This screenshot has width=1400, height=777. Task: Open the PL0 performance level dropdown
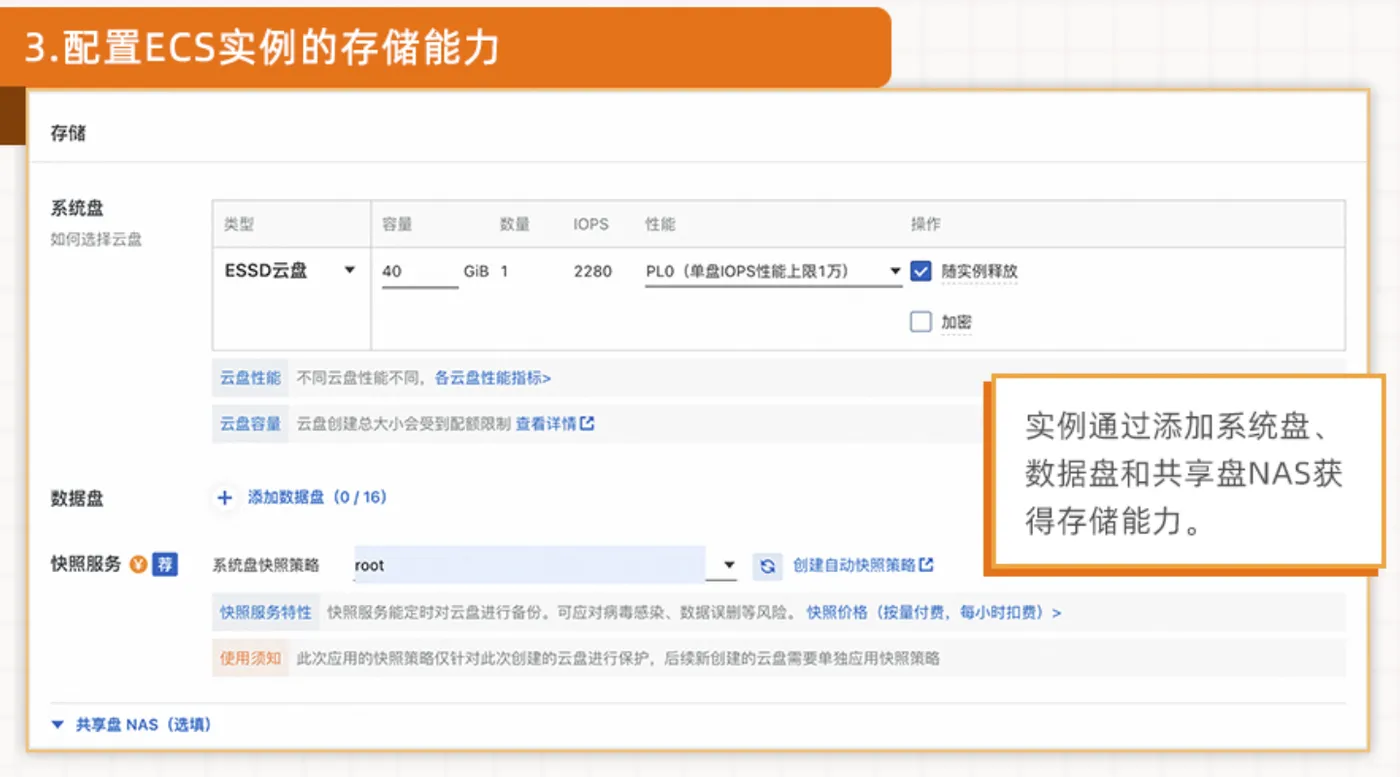coord(773,271)
